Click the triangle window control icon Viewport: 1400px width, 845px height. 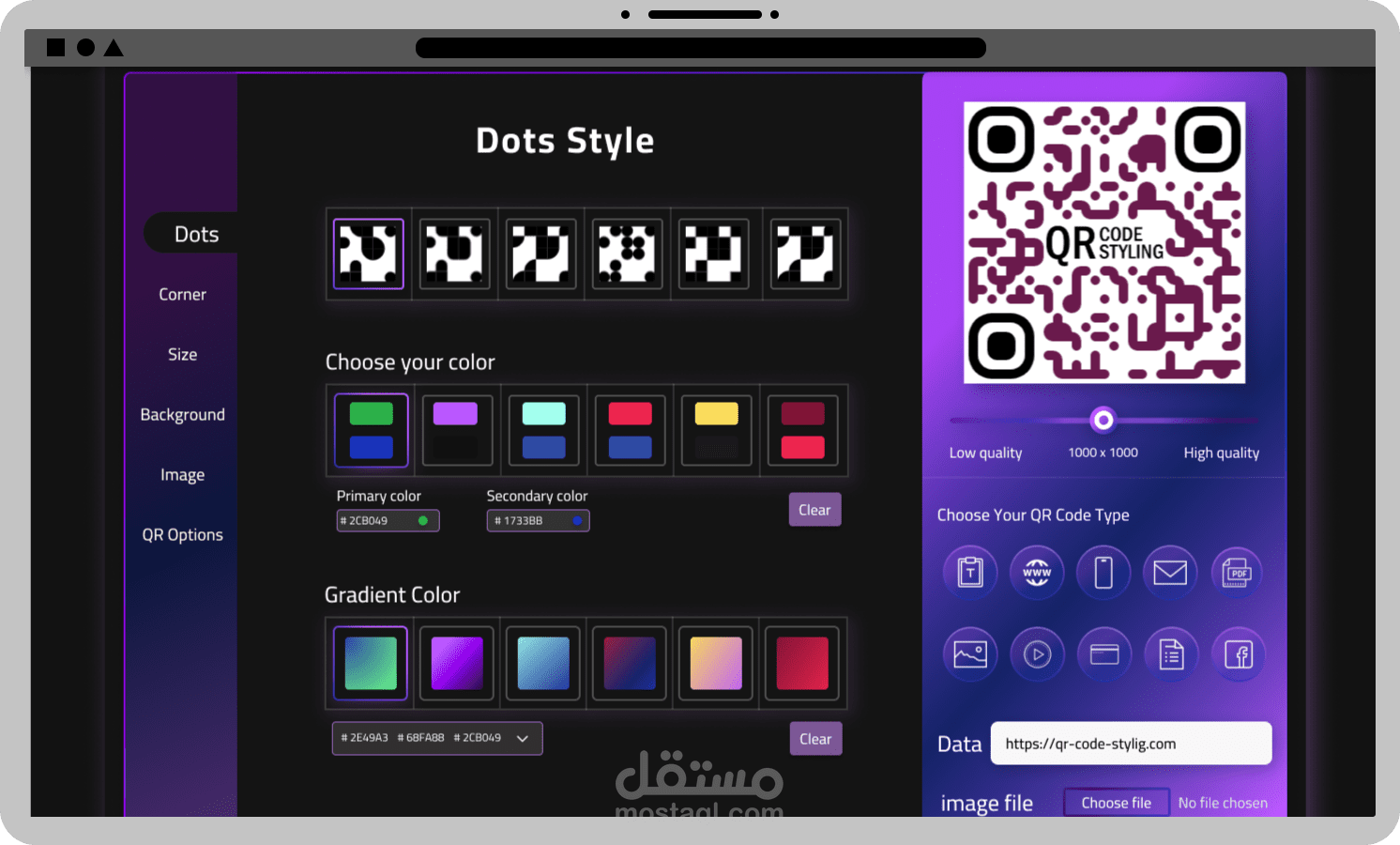point(114,47)
